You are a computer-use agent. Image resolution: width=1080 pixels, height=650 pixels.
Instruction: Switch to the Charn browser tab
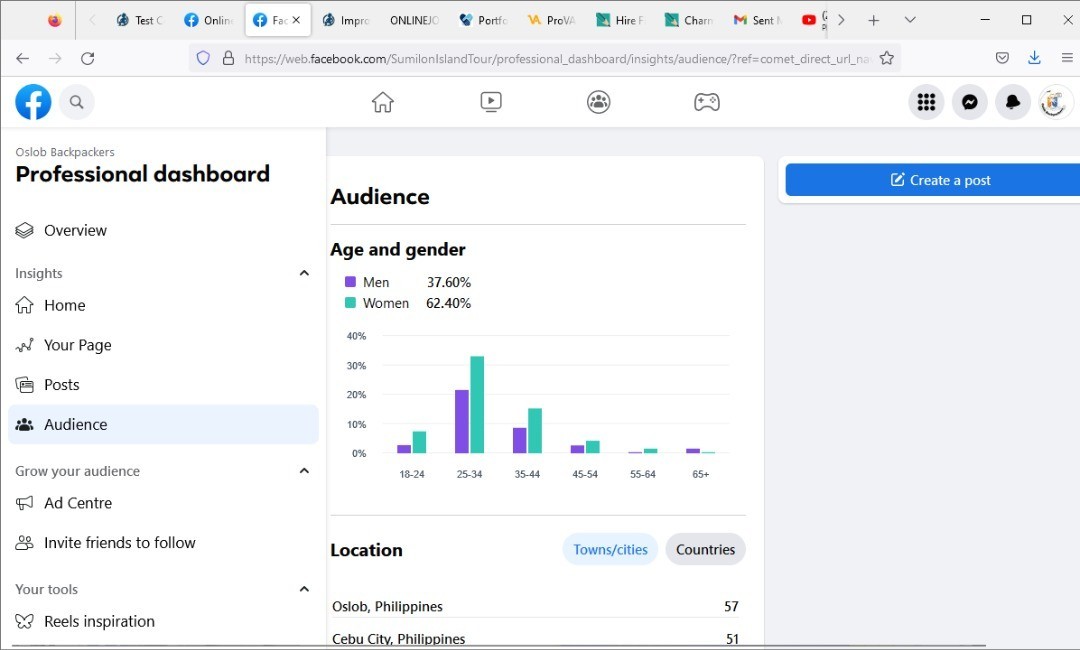[x=689, y=20]
